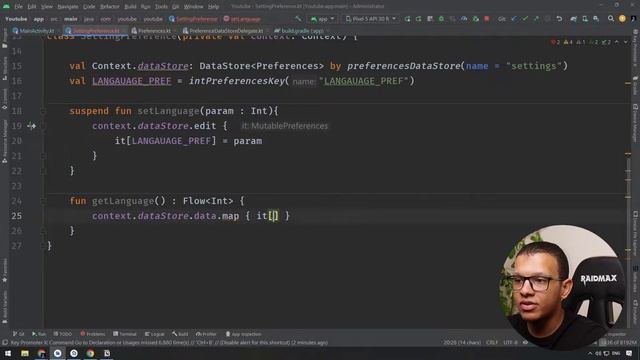The height and width of the screenshot is (360, 640).
Task: Open the app run configuration dropdown
Action: (x=322, y=19)
